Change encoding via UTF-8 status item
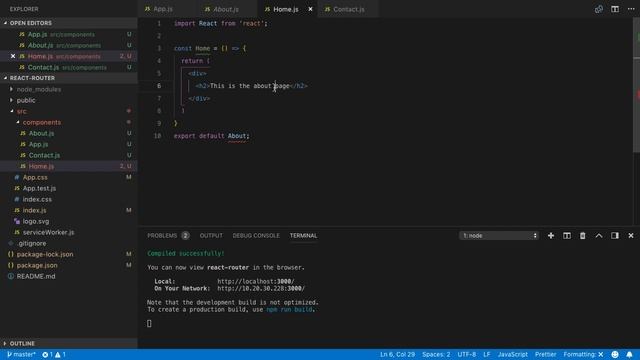This screenshot has width=640, height=360. point(467,354)
